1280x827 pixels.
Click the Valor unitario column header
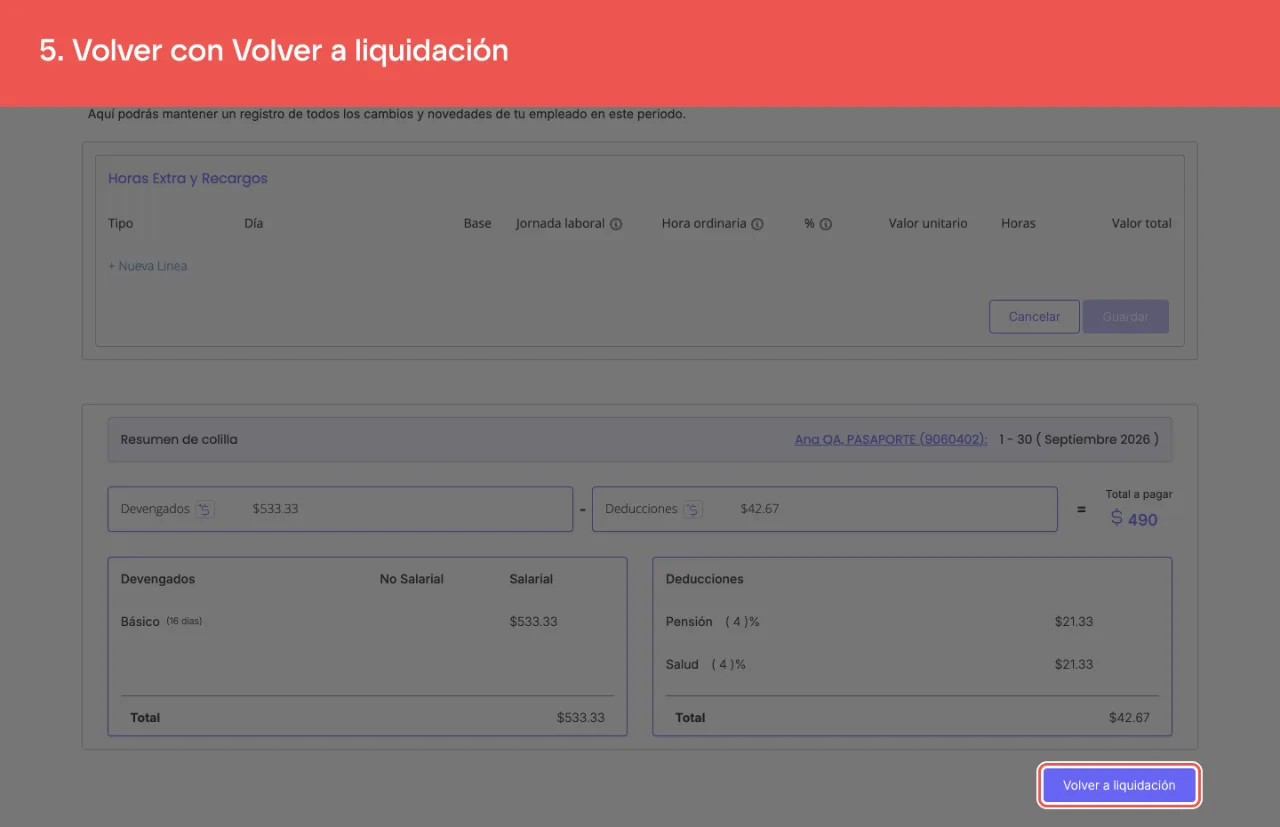928,223
